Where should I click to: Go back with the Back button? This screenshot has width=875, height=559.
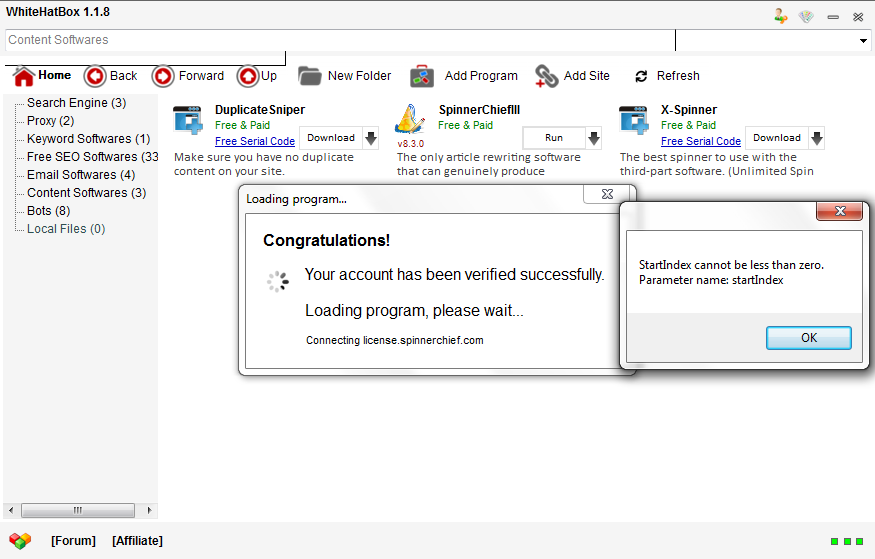95,76
